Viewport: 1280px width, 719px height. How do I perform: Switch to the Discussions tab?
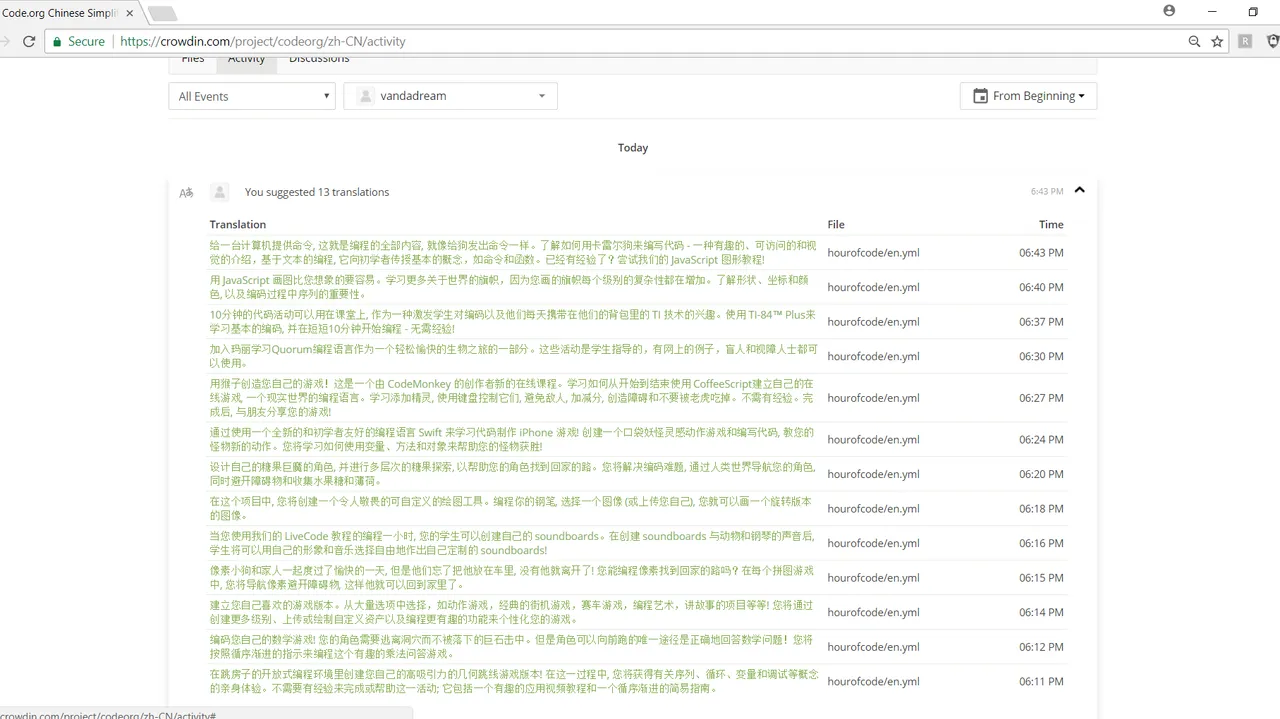[x=319, y=60]
